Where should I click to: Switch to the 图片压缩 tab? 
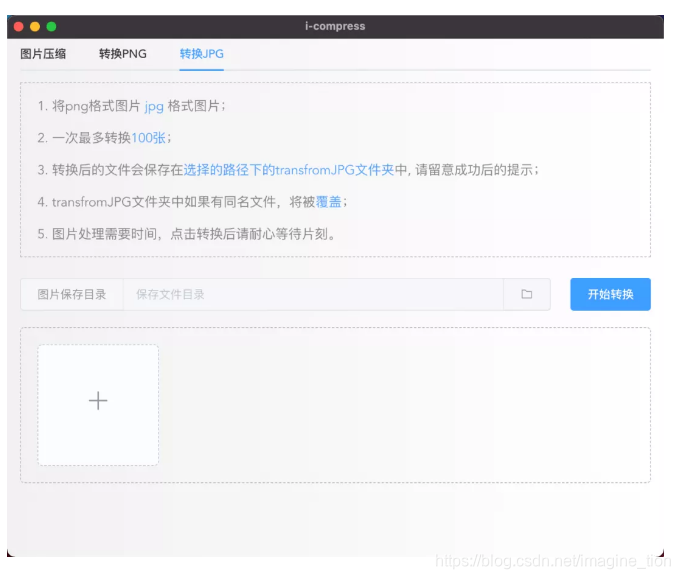point(43,54)
